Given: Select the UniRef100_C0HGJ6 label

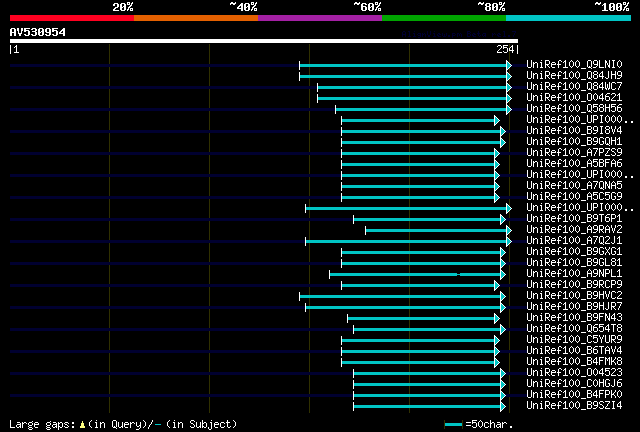Looking at the screenshot, I should pos(574,384).
